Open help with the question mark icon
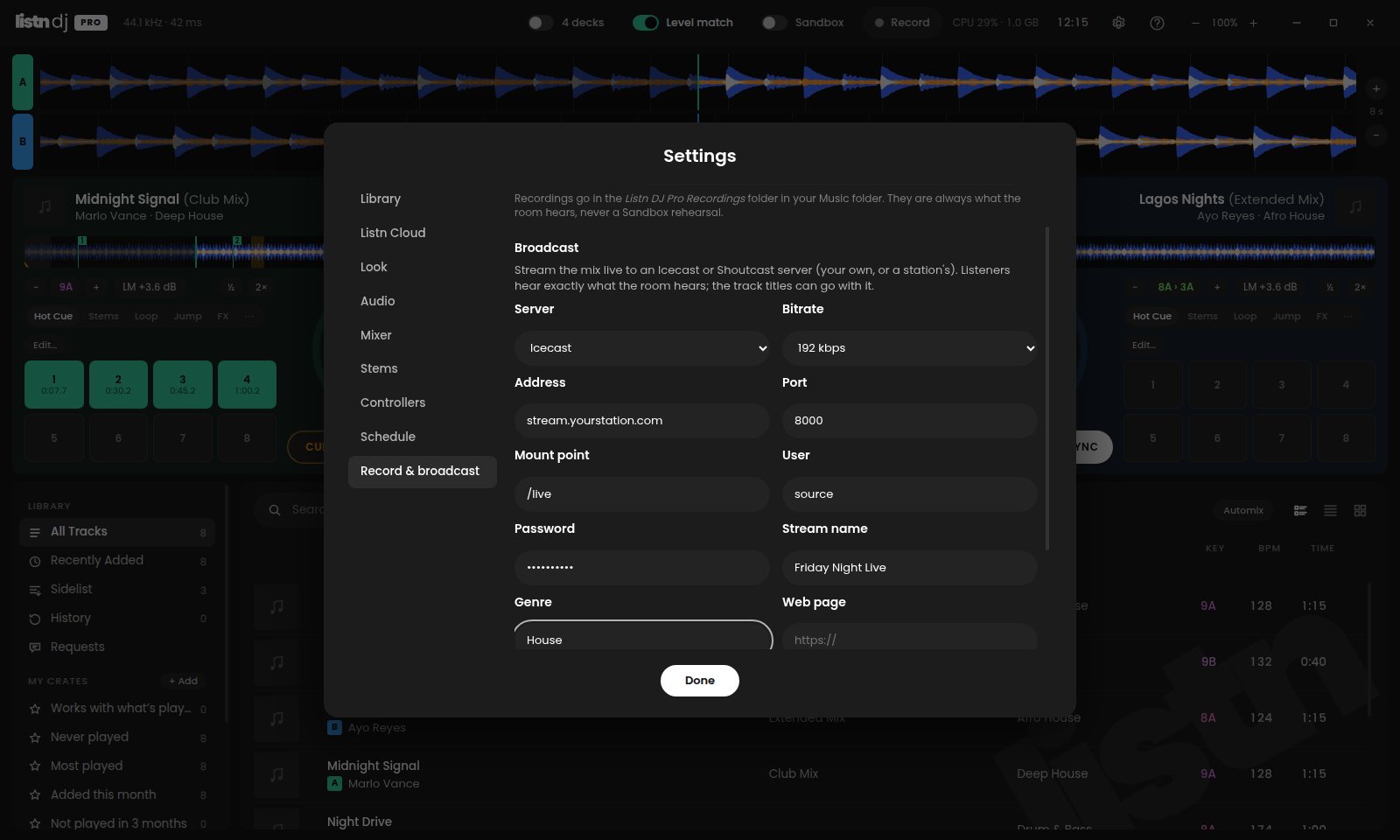 coord(1157,23)
